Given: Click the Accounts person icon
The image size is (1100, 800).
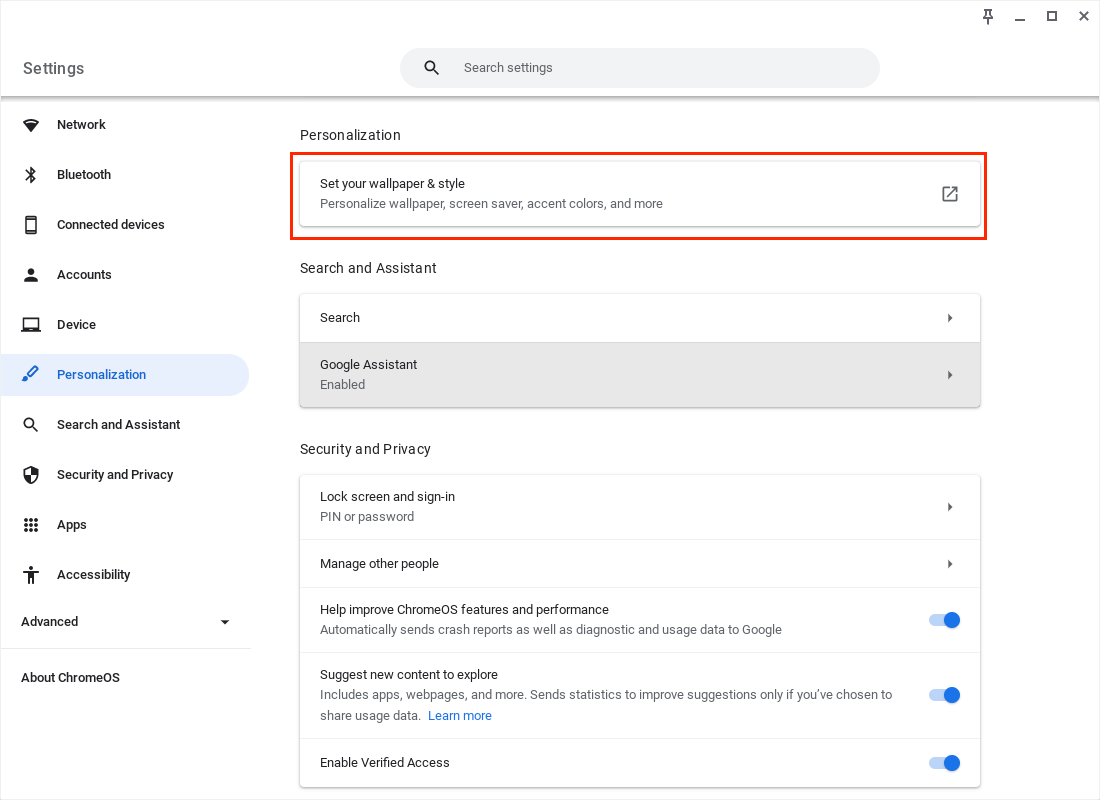Looking at the screenshot, I should (30, 274).
